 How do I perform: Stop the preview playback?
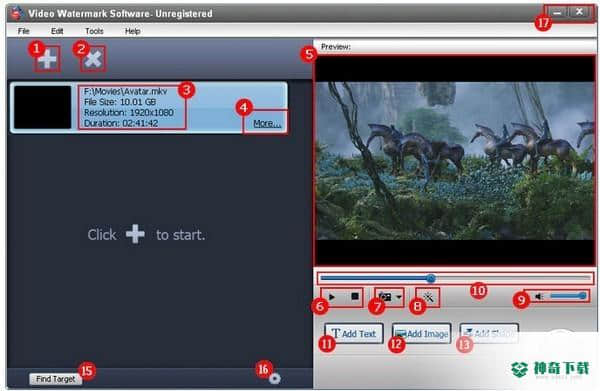(355, 297)
